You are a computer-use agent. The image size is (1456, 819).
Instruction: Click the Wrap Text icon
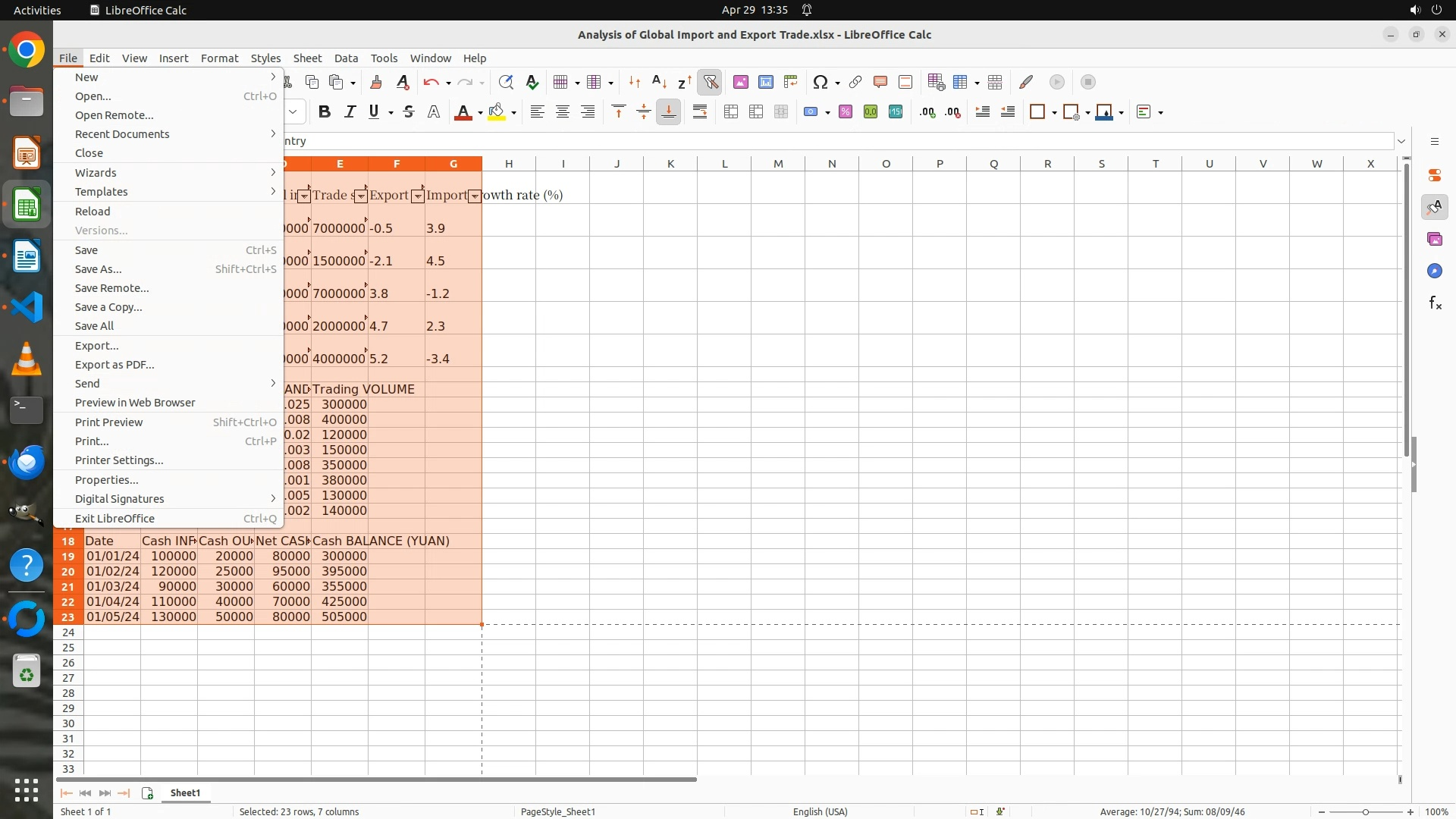(x=700, y=112)
